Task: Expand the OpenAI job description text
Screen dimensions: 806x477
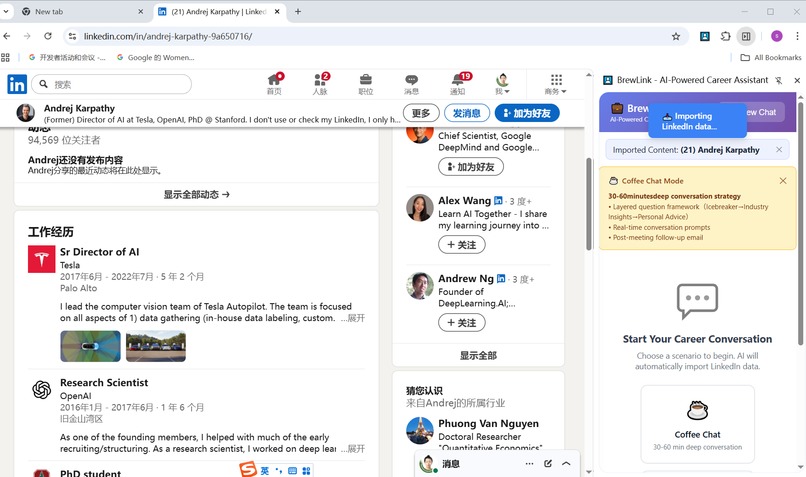Action: coord(353,449)
